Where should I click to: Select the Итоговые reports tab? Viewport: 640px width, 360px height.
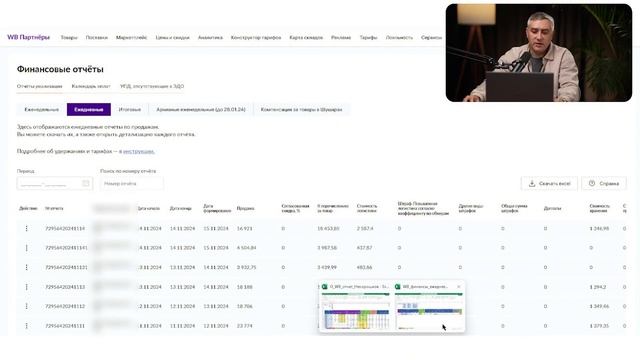130,109
